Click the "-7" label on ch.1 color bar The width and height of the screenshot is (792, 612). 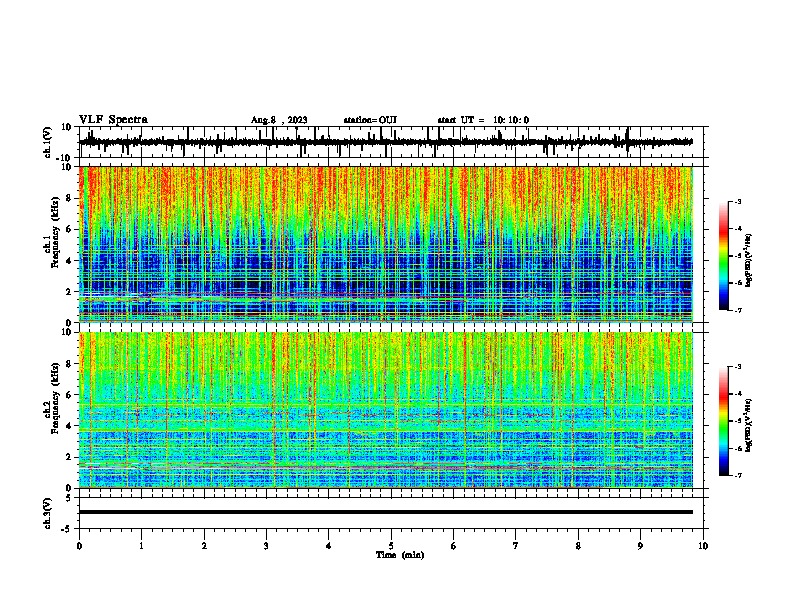click(737, 310)
